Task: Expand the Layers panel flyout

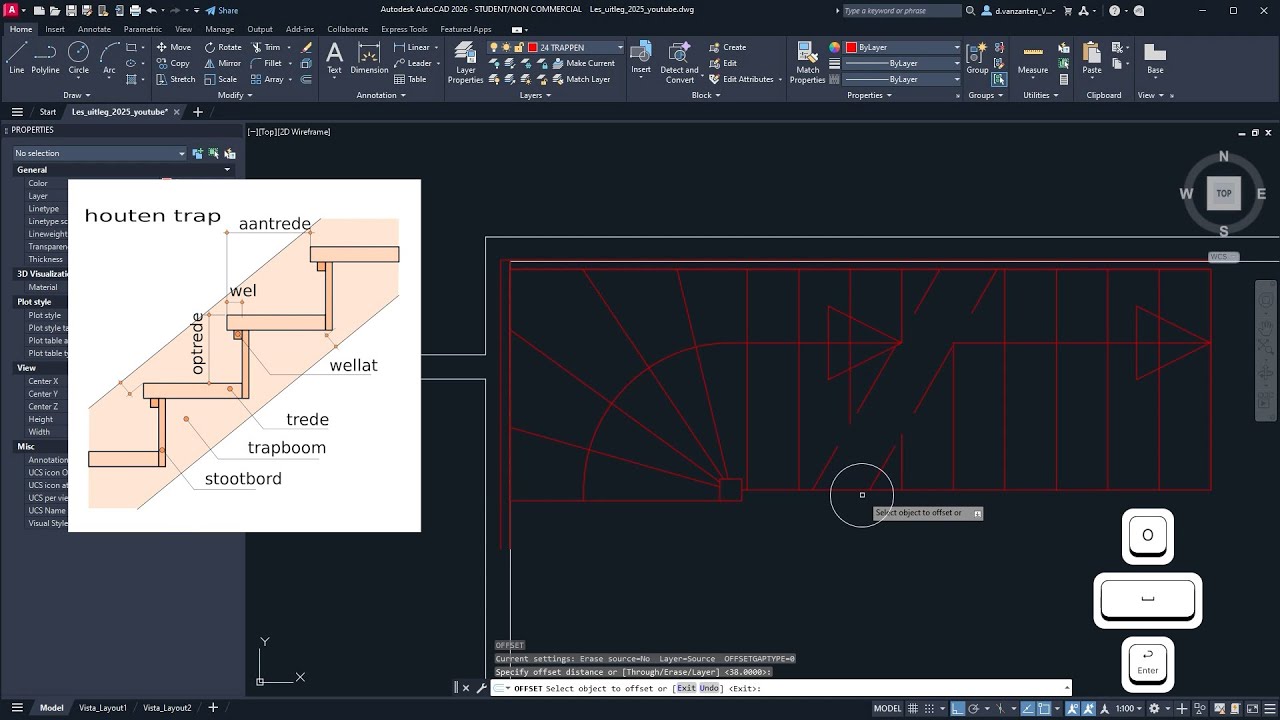Action: point(535,95)
